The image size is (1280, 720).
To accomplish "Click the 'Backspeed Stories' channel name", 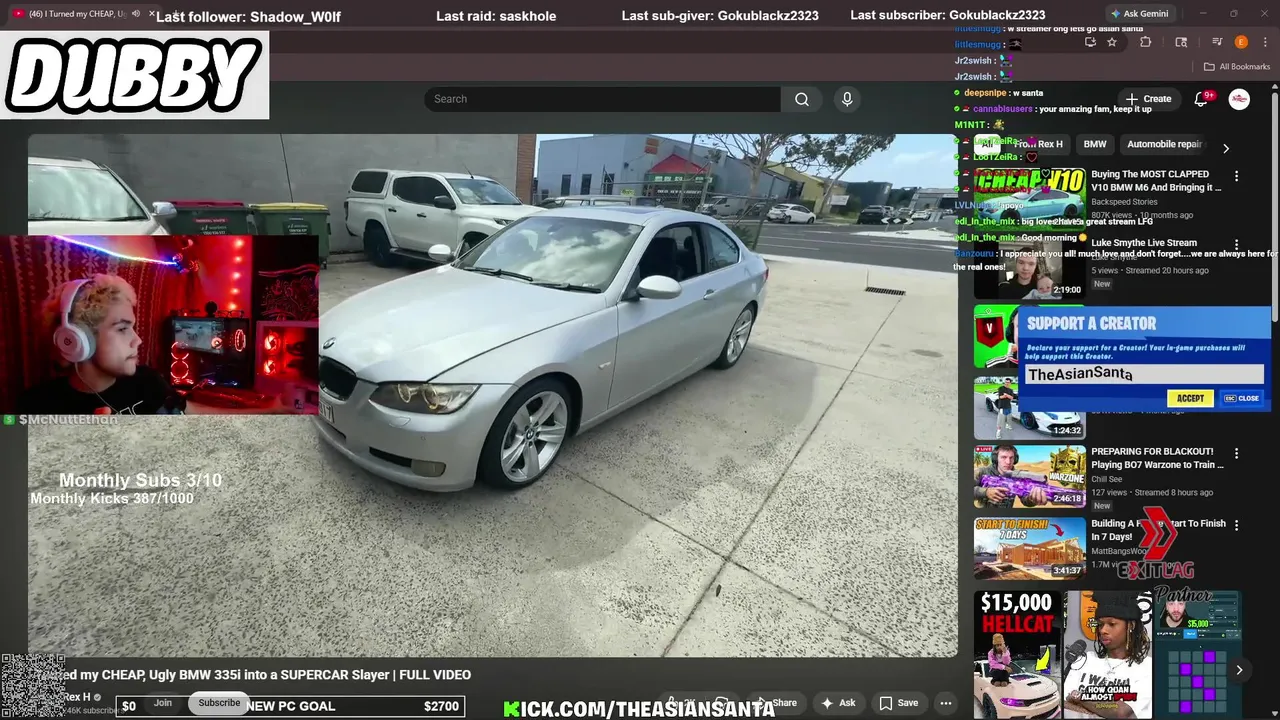I will pos(1124,202).
